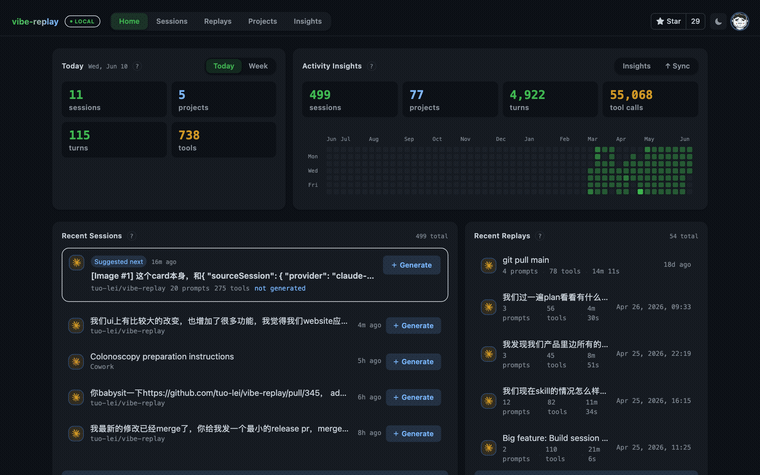Show help for Recent Sessions

coord(131,236)
